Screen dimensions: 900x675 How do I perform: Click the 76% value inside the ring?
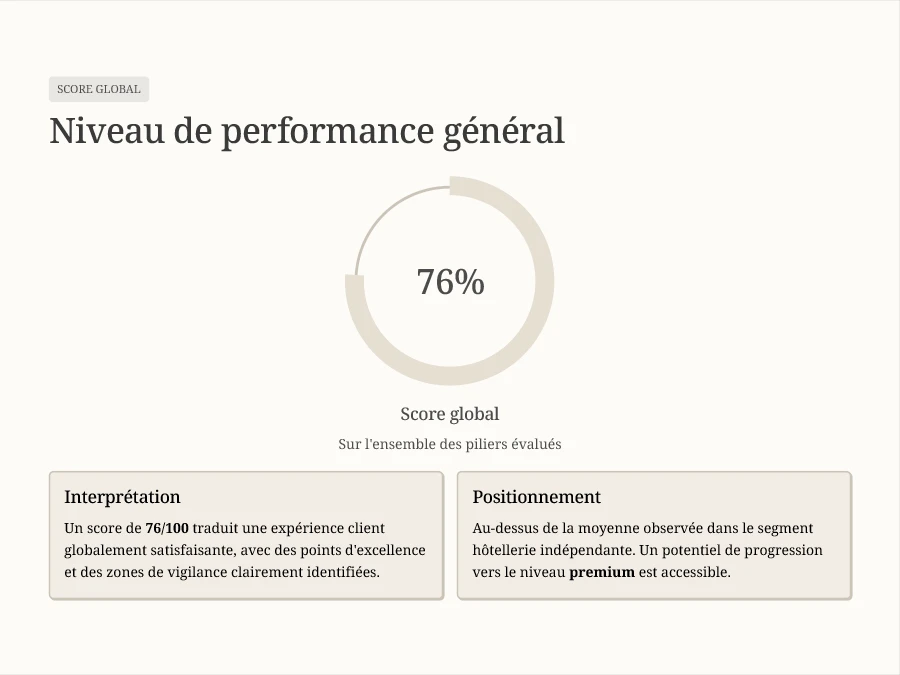click(450, 283)
